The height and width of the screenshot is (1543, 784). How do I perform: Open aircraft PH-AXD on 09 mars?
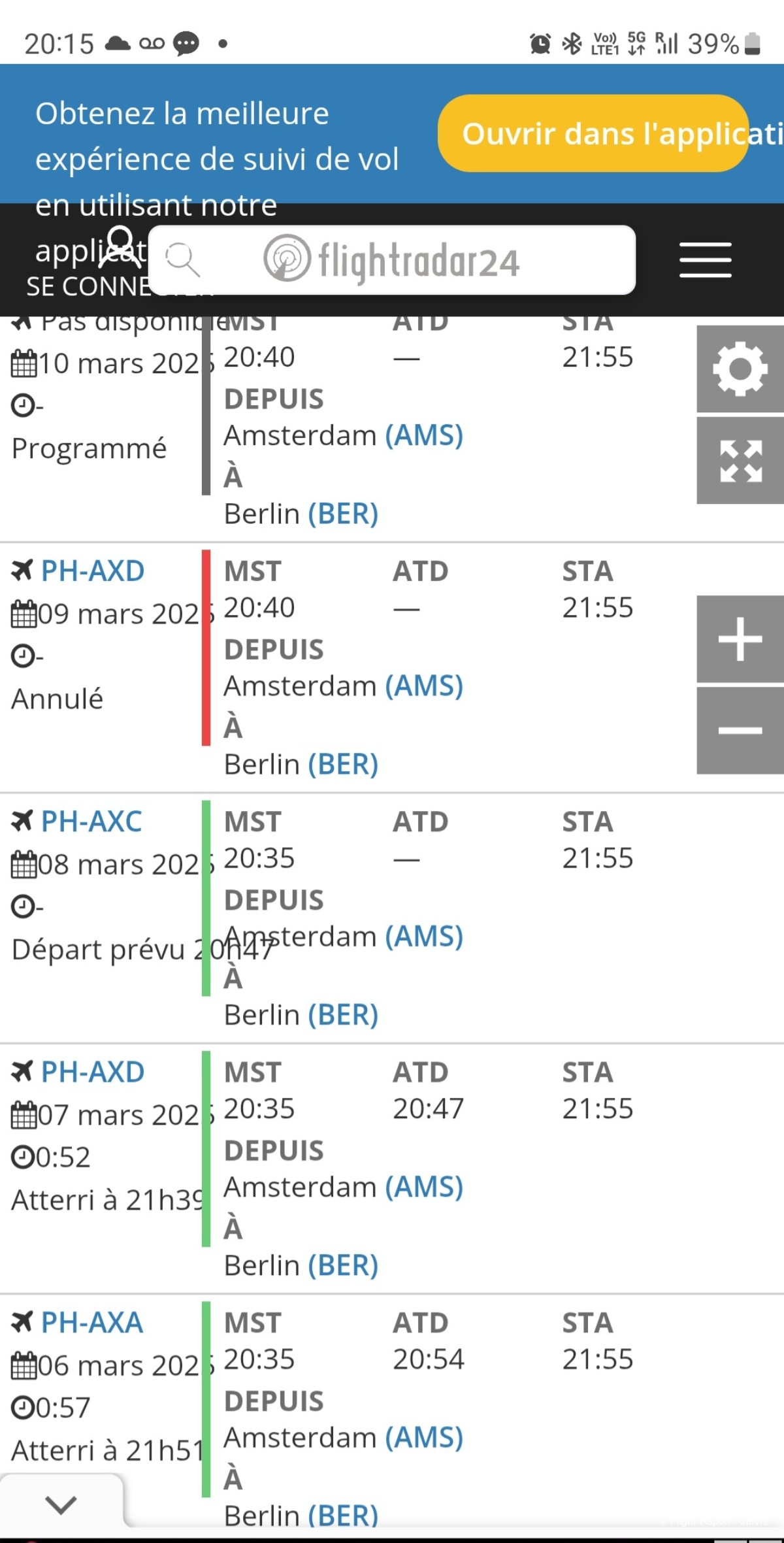point(92,571)
